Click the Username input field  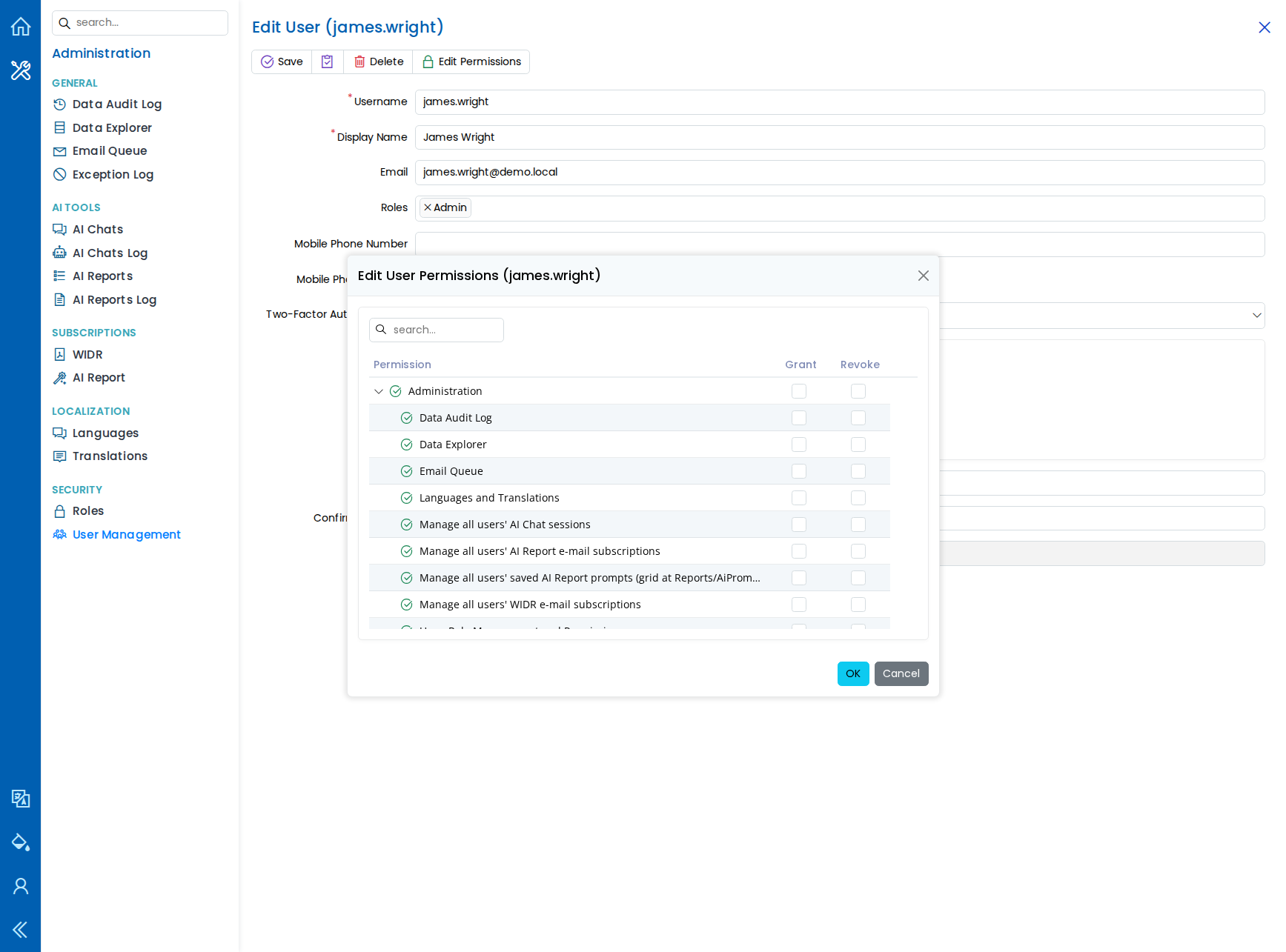click(840, 102)
